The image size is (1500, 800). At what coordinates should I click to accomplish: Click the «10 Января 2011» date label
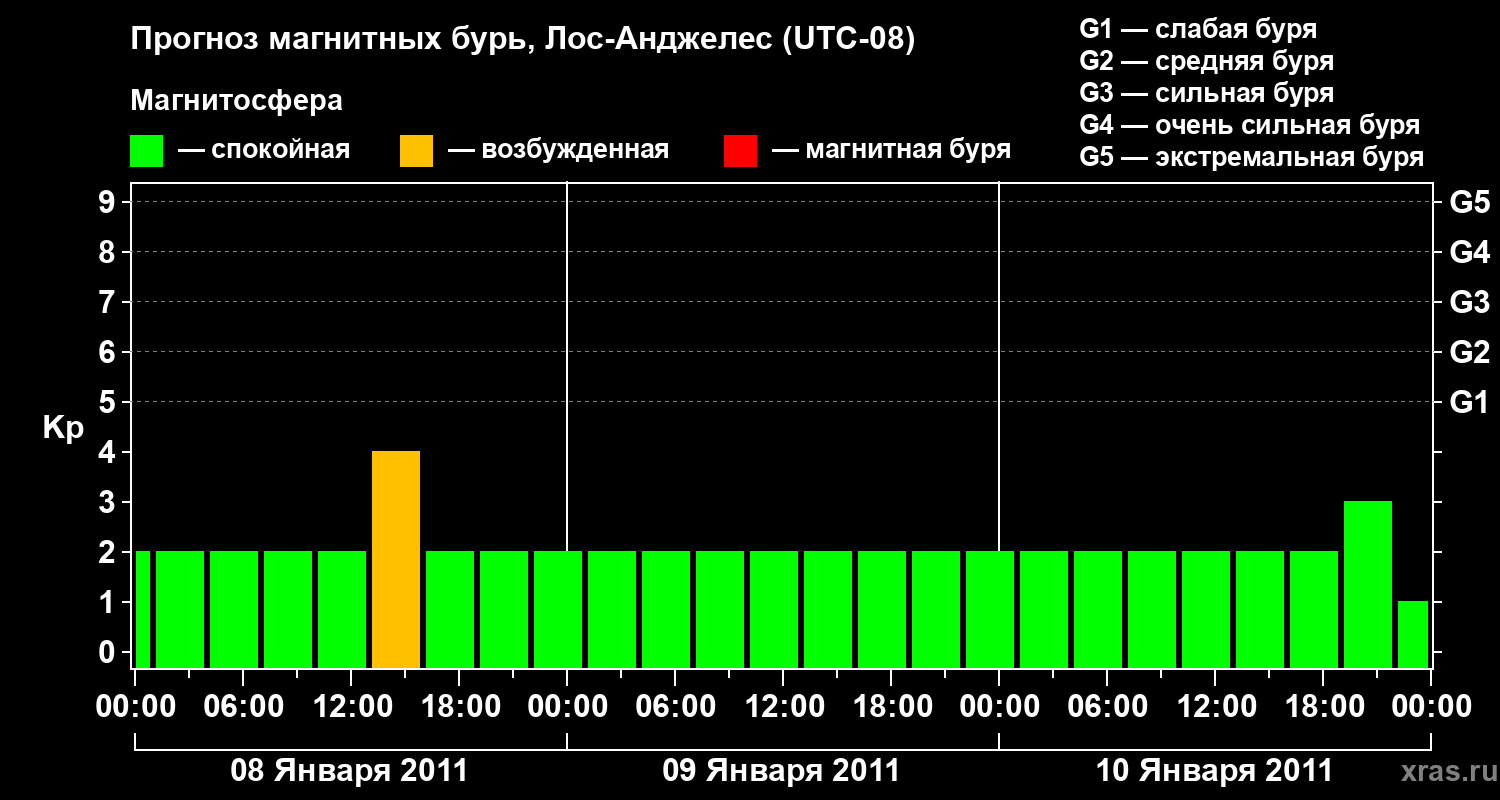pos(1215,771)
